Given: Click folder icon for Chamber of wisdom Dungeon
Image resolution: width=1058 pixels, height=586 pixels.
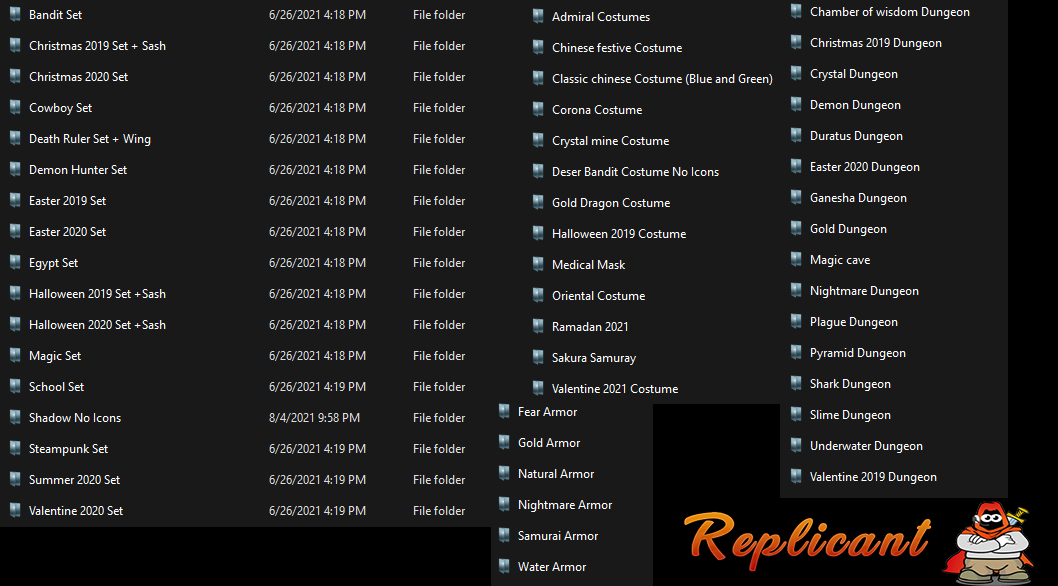Looking at the screenshot, I should [796, 11].
